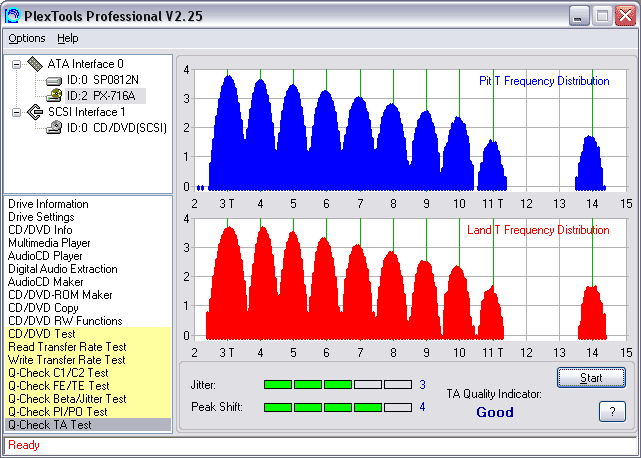Select Q-Check TA Test
The height and width of the screenshot is (458, 641).
point(88,424)
